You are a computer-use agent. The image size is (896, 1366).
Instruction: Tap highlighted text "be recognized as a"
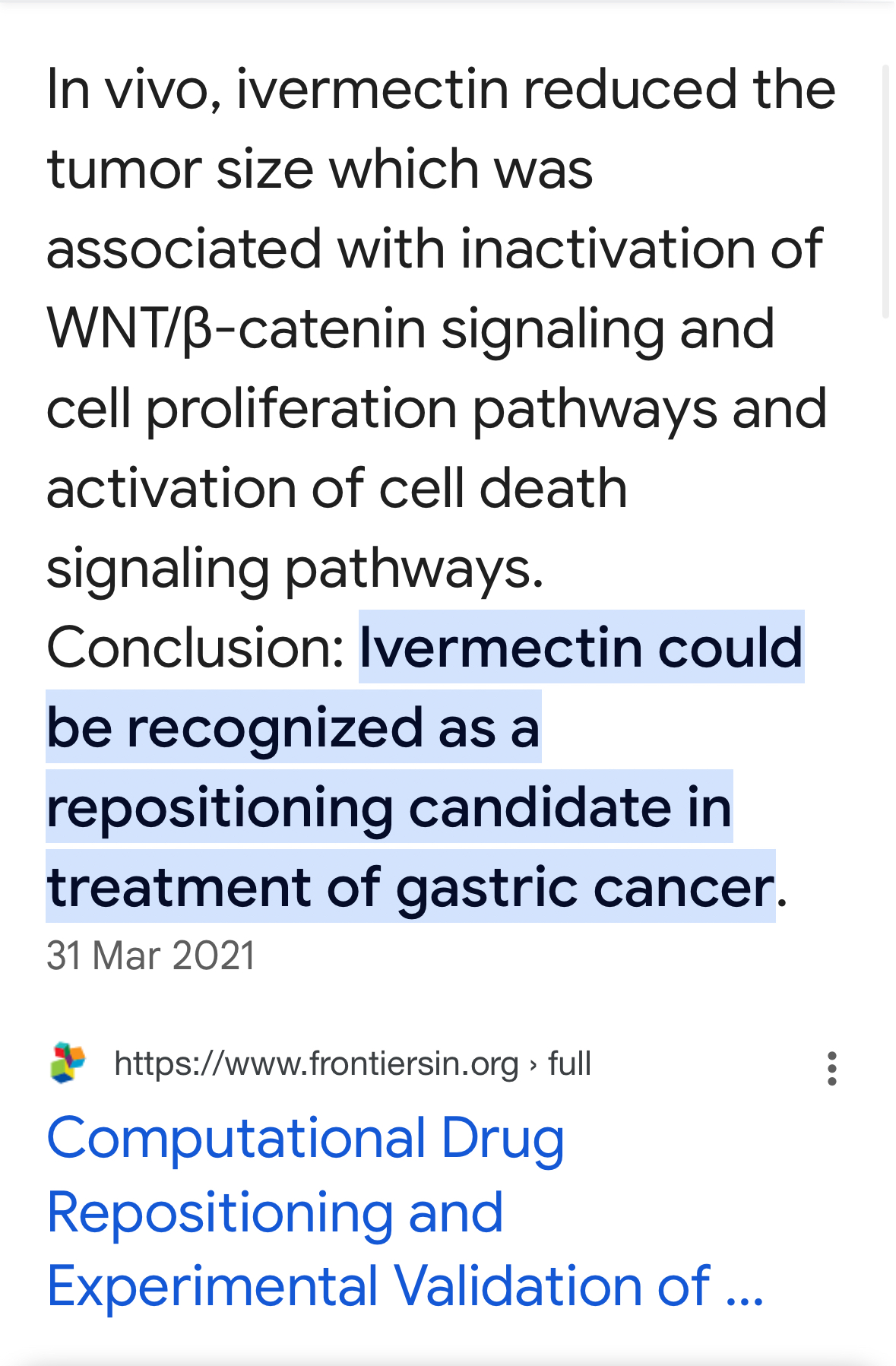click(293, 727)
